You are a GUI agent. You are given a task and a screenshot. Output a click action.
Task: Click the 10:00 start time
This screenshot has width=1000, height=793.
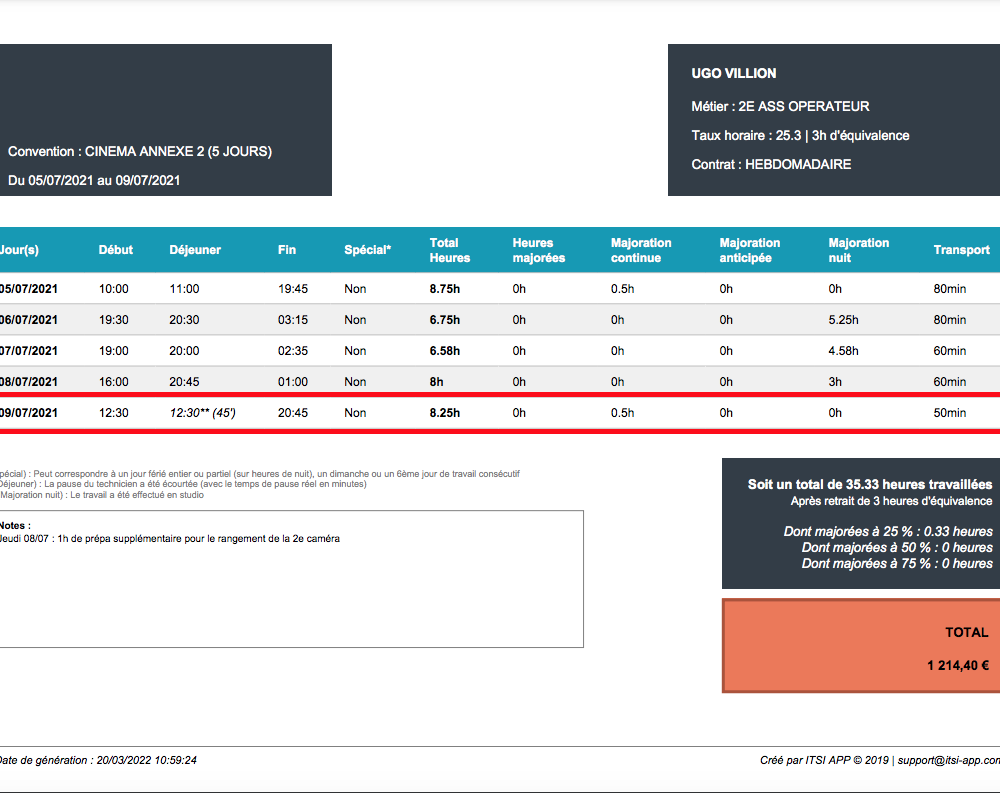pyautogui.click(x=114, y=289)
